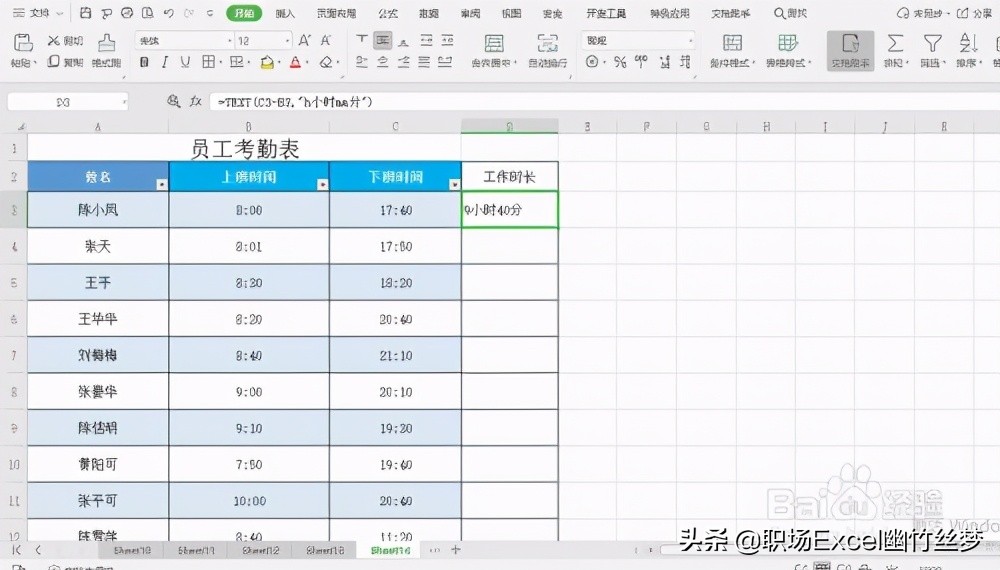Open filter dropdown on clock-in time header
1000x570 pixels.
[x=322, y=184]
